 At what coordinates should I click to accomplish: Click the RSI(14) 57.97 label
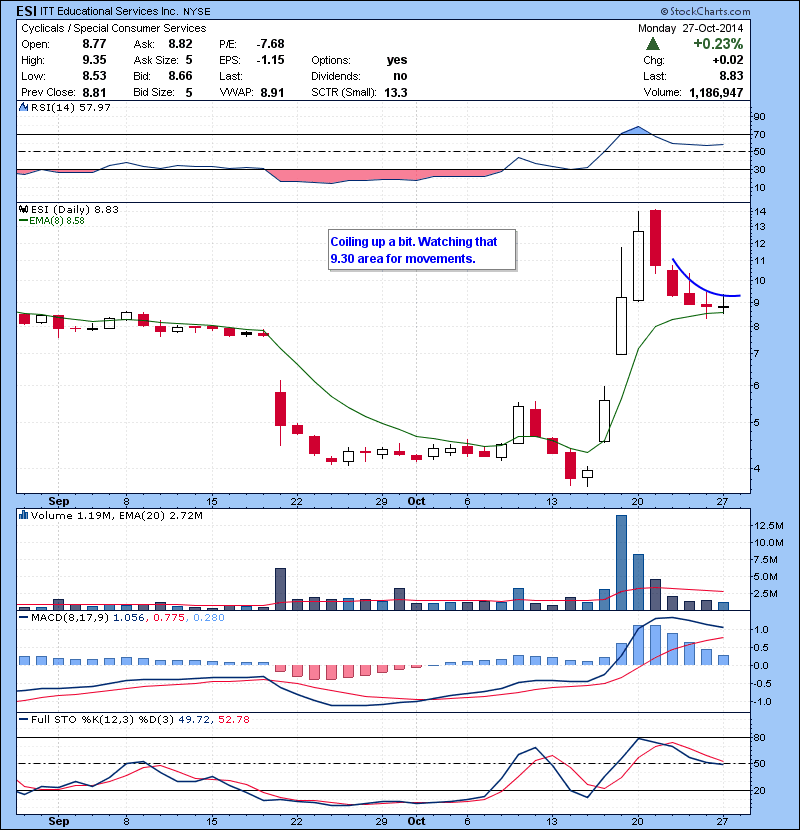[70, 107]
